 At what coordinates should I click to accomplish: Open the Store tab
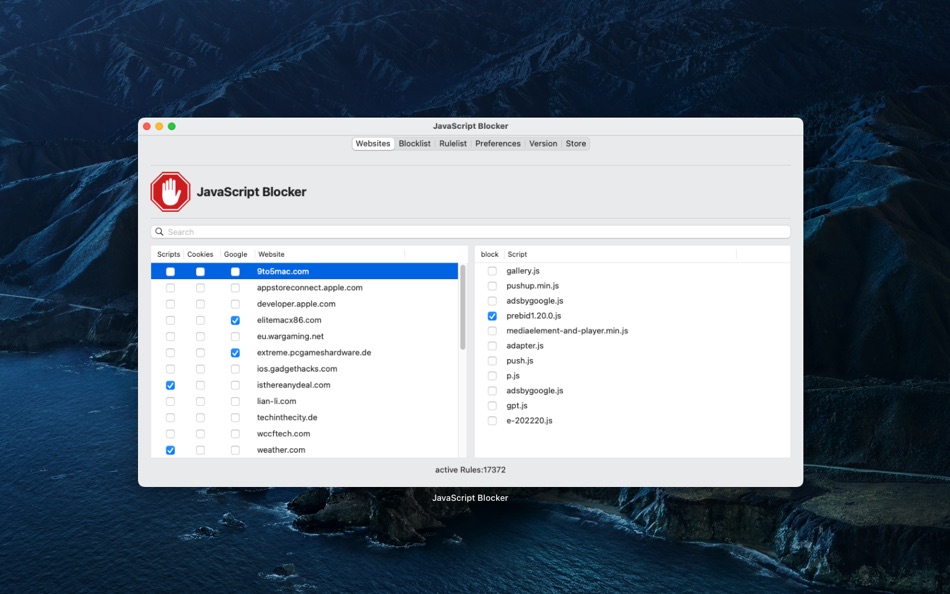click(x=576, y=144)
